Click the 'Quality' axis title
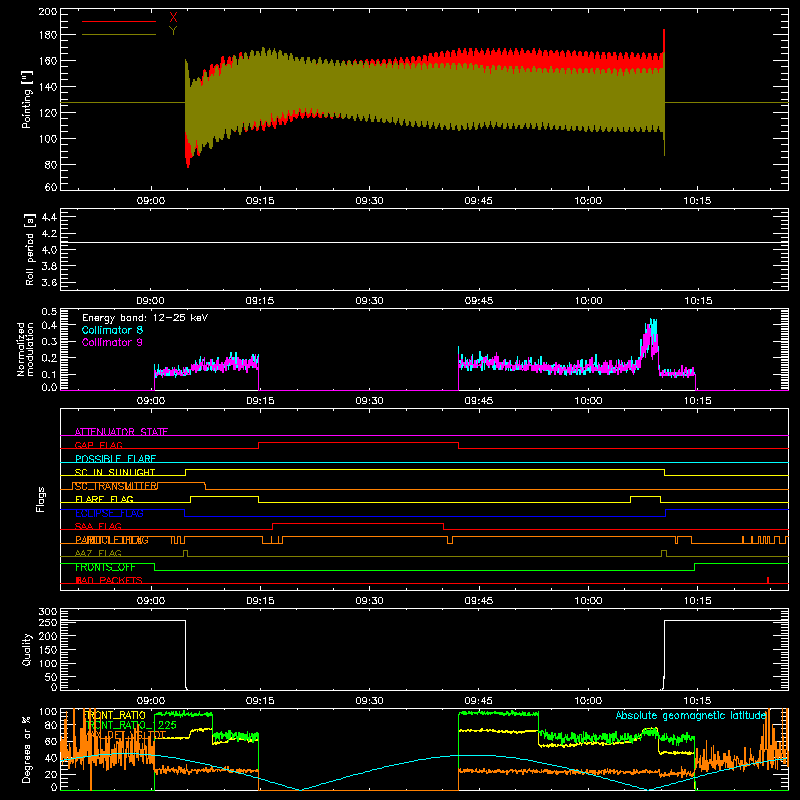Image resolution: width=800 pixels, height=800 pixels. tap(27, 649)
